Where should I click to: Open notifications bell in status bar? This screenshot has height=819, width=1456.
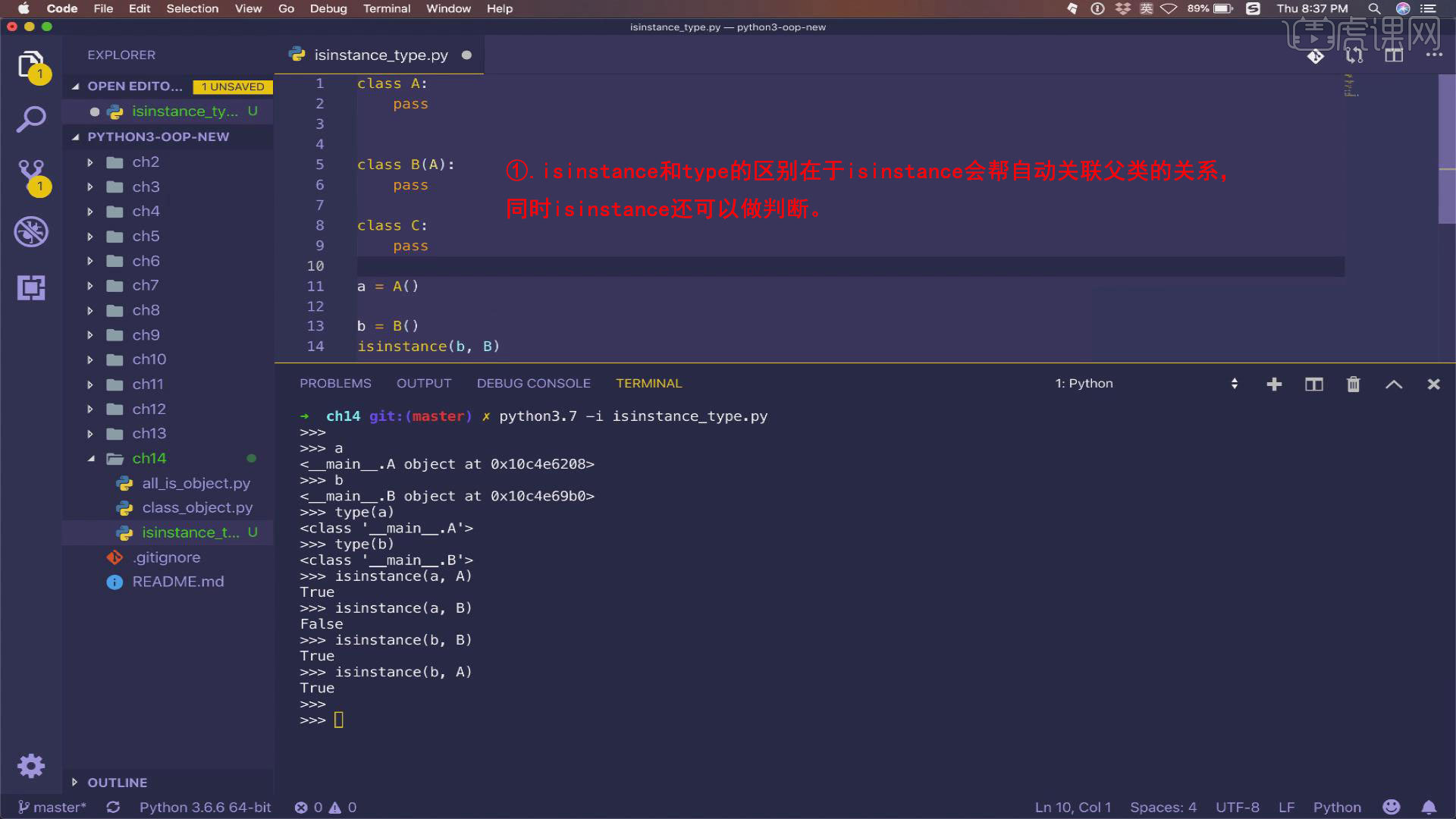tap(1429, 807)
